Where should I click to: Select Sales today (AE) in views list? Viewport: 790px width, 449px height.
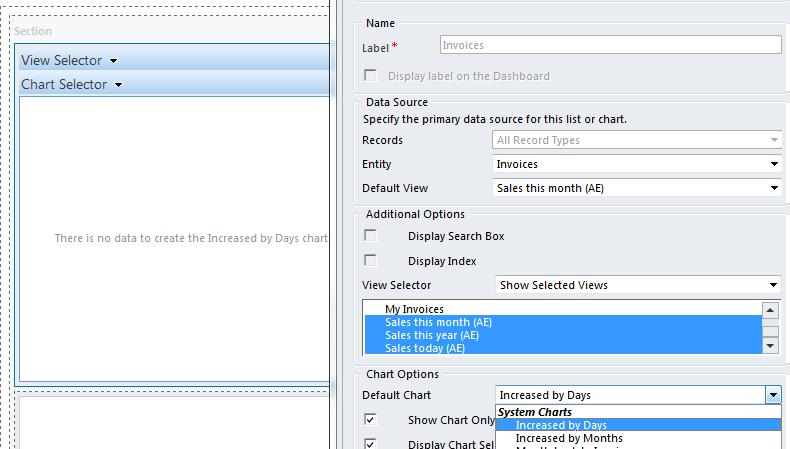425,348
